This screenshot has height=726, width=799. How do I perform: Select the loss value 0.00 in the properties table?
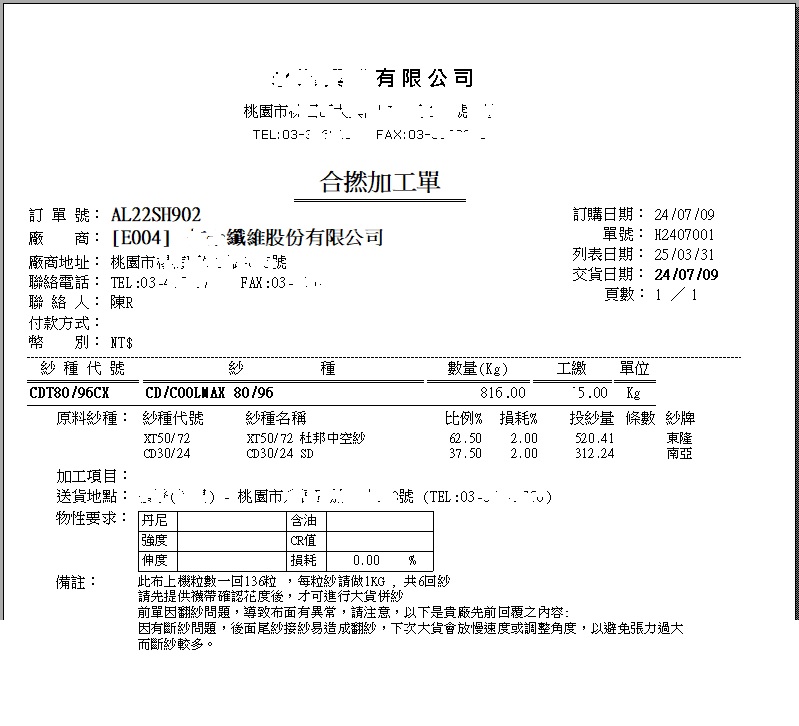point(366,561)
